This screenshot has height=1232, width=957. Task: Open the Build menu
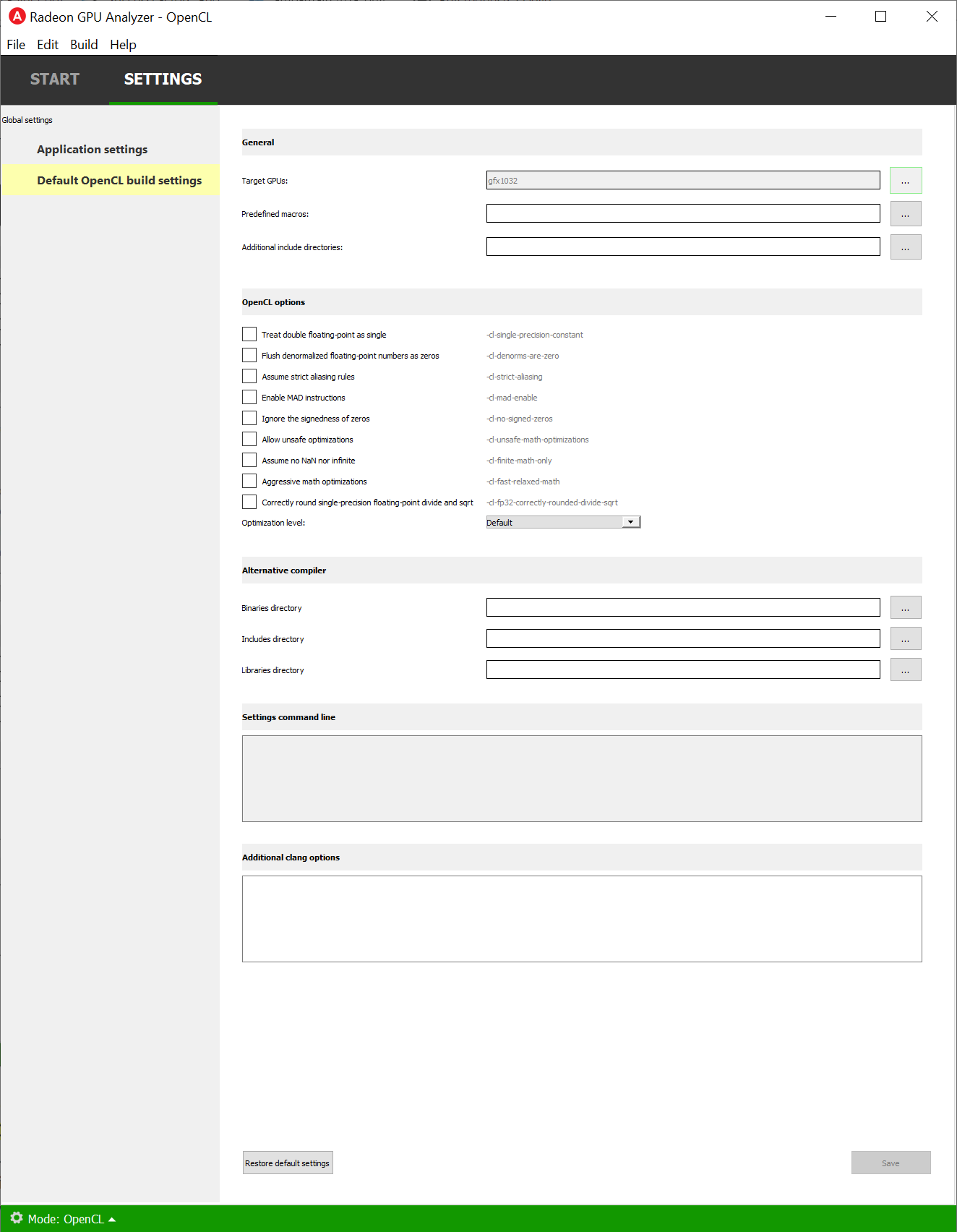coord(84,45)
